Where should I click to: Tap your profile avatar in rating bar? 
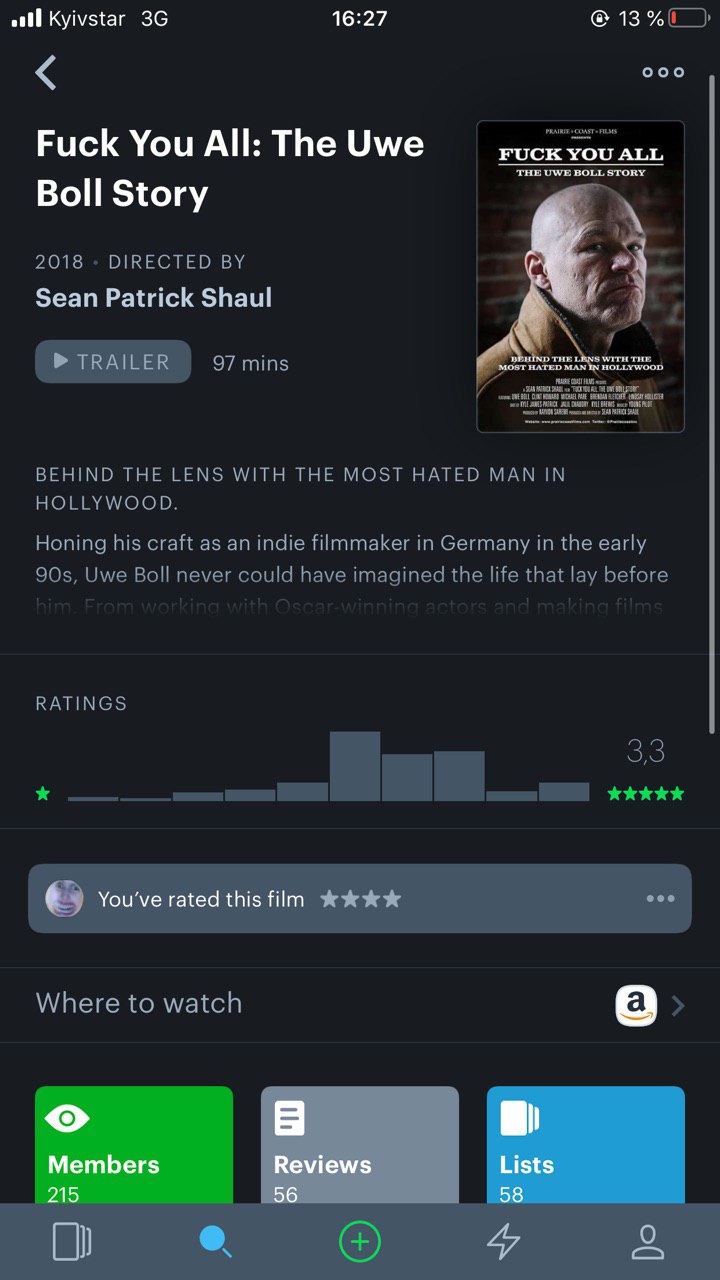coord(64,899)
